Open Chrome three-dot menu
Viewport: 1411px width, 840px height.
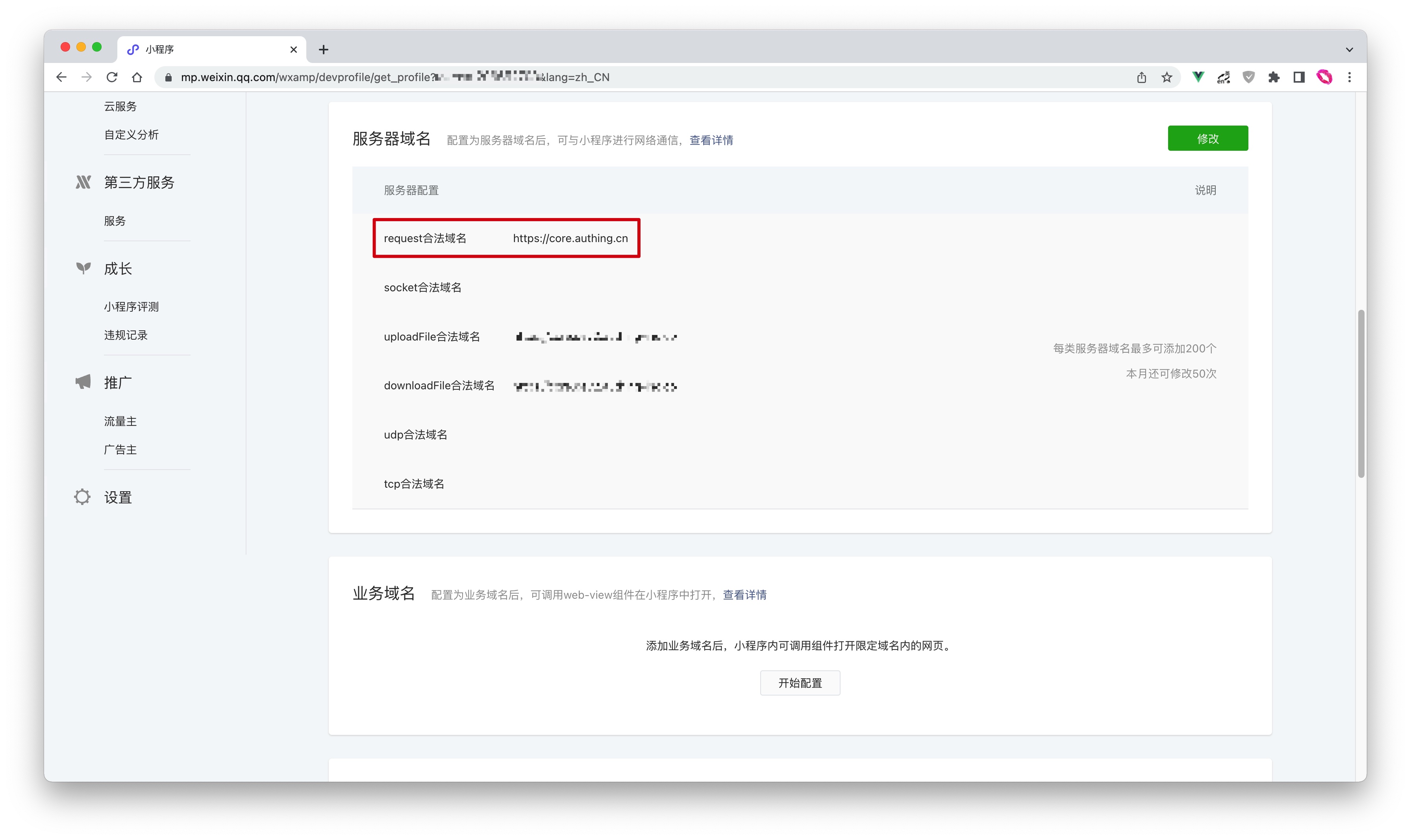1349,77
